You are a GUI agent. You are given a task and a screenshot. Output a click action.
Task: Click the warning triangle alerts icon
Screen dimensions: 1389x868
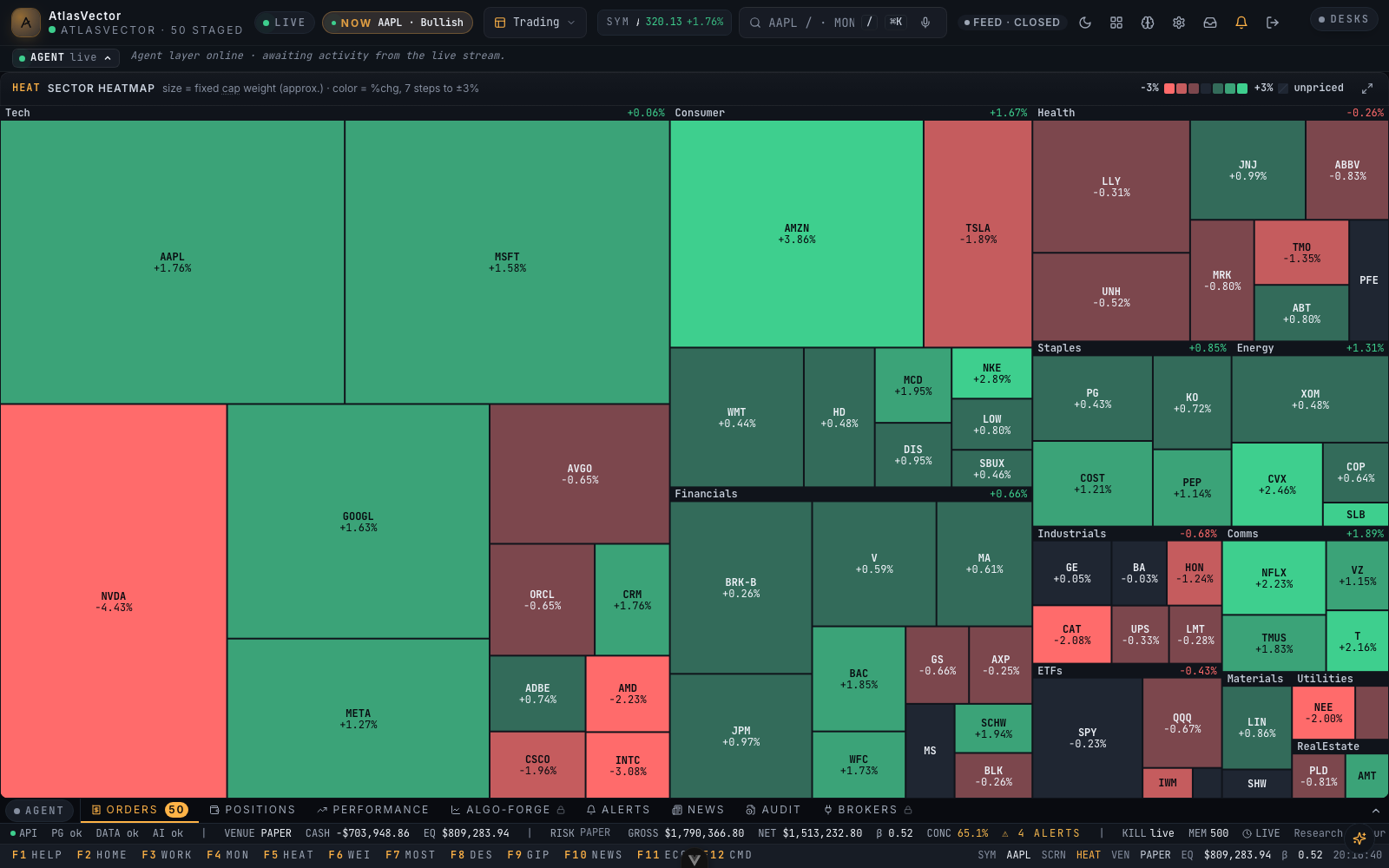(1005, 833)
